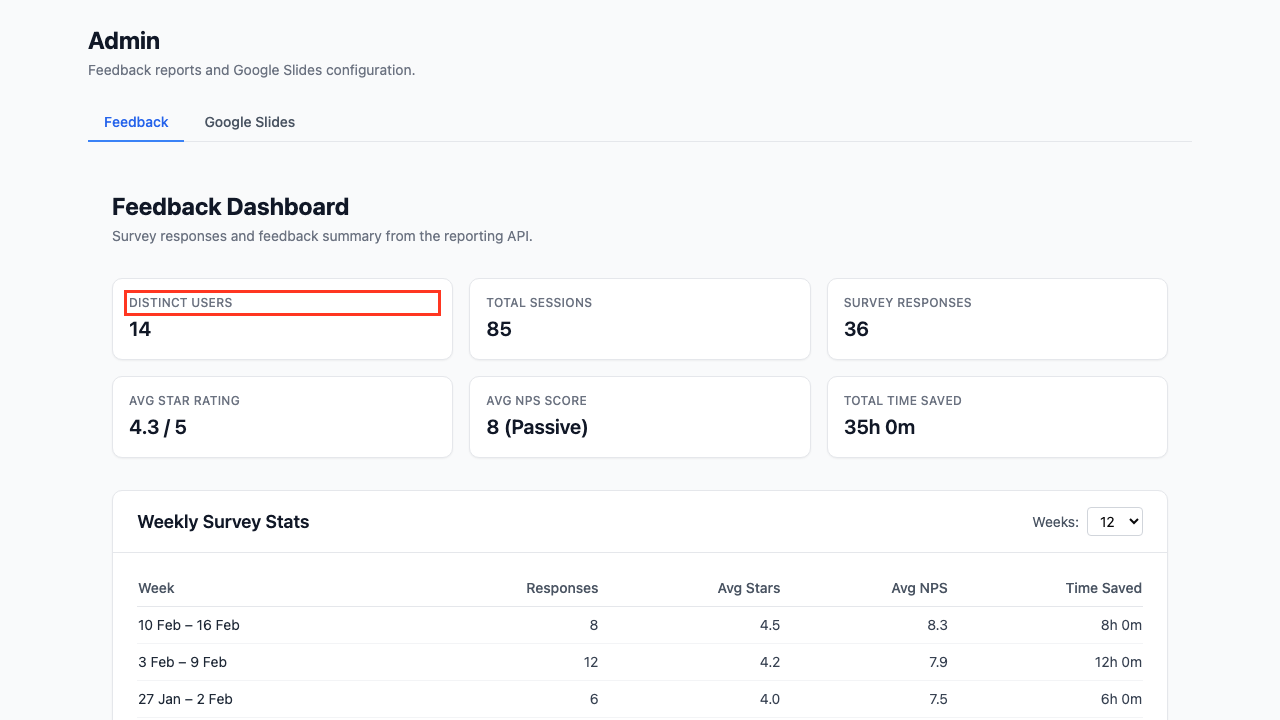The image size is (1280, 720).
Task: Click the Distinct Users stat card
Action: point(282,318)
